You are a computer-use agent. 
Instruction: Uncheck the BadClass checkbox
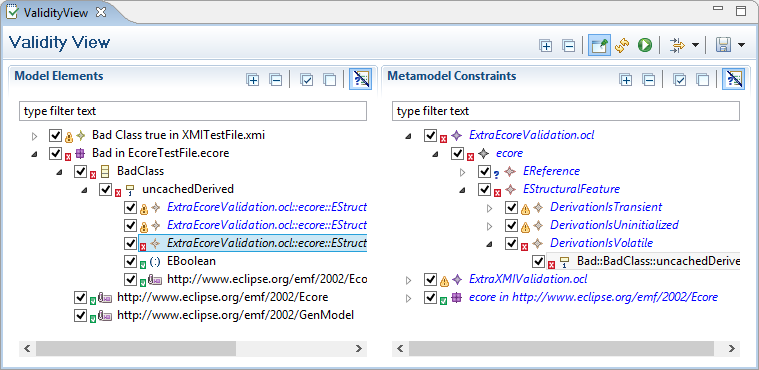[80, 171]
